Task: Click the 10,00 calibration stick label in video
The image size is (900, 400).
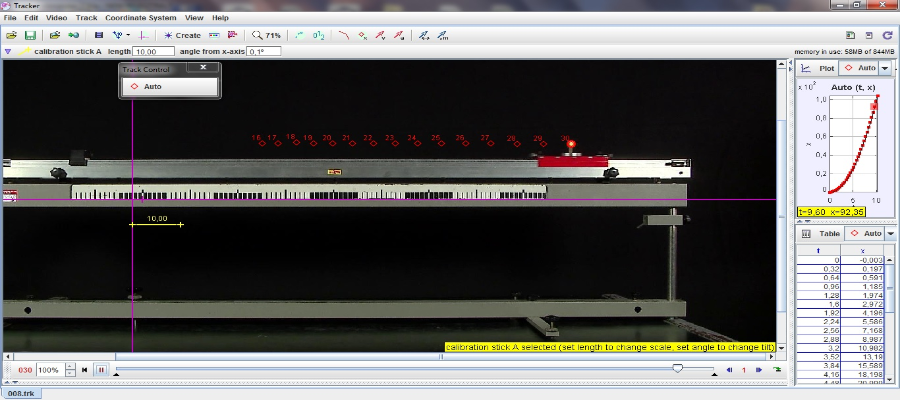Action: pyautogui.click(x=157, y=219)
